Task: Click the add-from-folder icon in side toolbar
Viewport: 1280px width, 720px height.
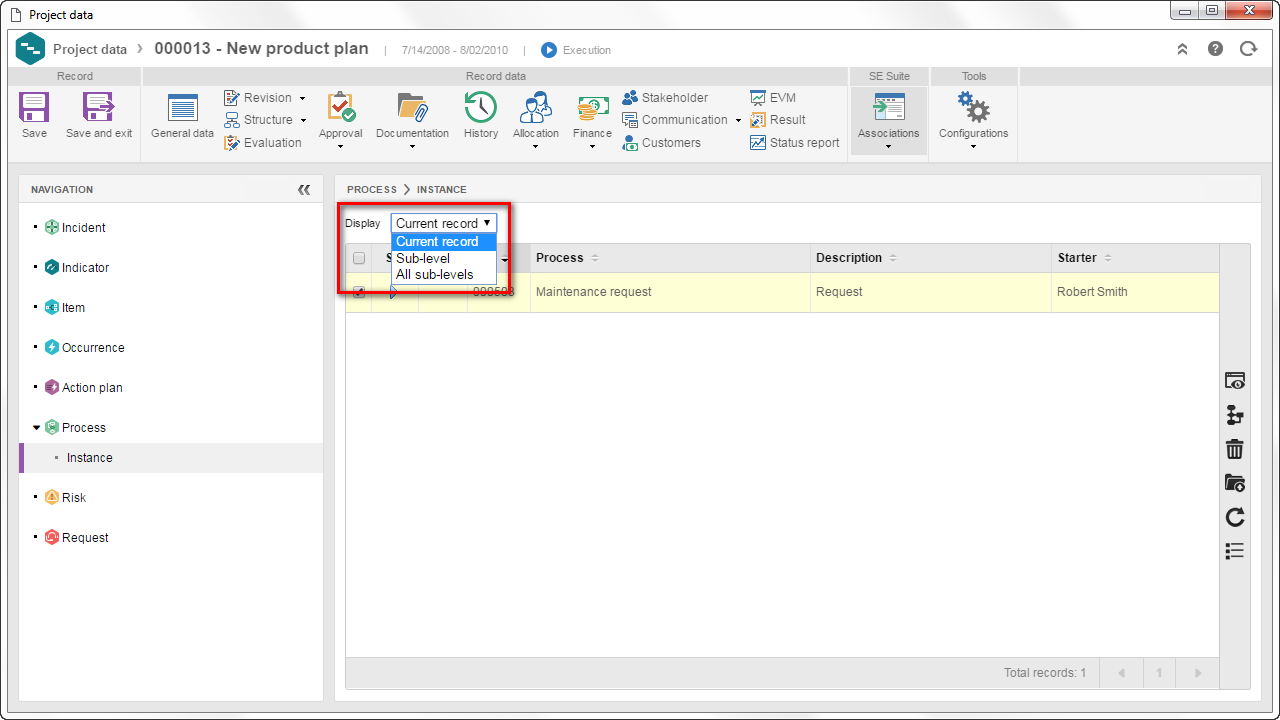Action: pos(1235,483)
